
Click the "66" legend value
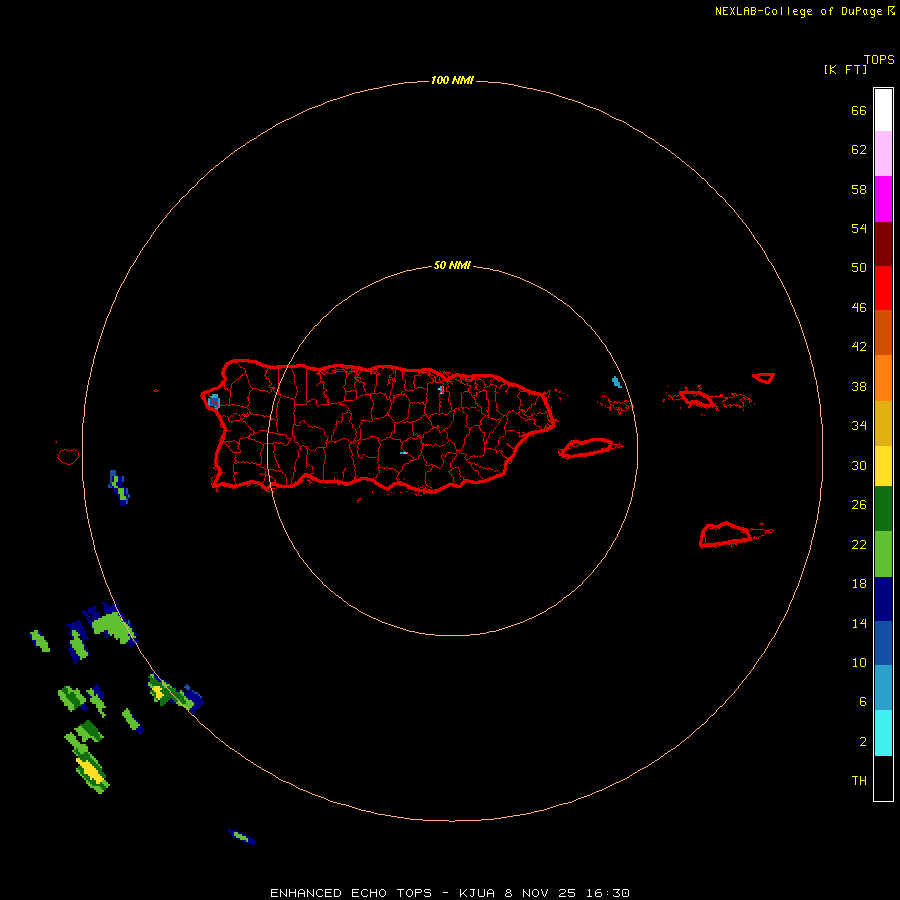pyautogui.click(x=859, y=111)
